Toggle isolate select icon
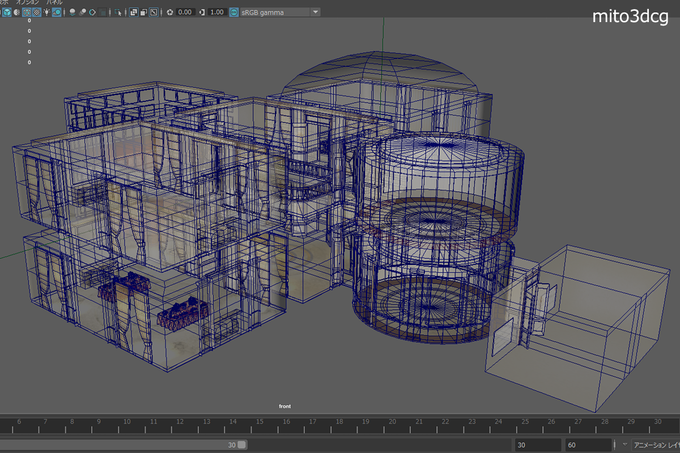This screenshot has height=453, width=680. [x=118, y=12]
